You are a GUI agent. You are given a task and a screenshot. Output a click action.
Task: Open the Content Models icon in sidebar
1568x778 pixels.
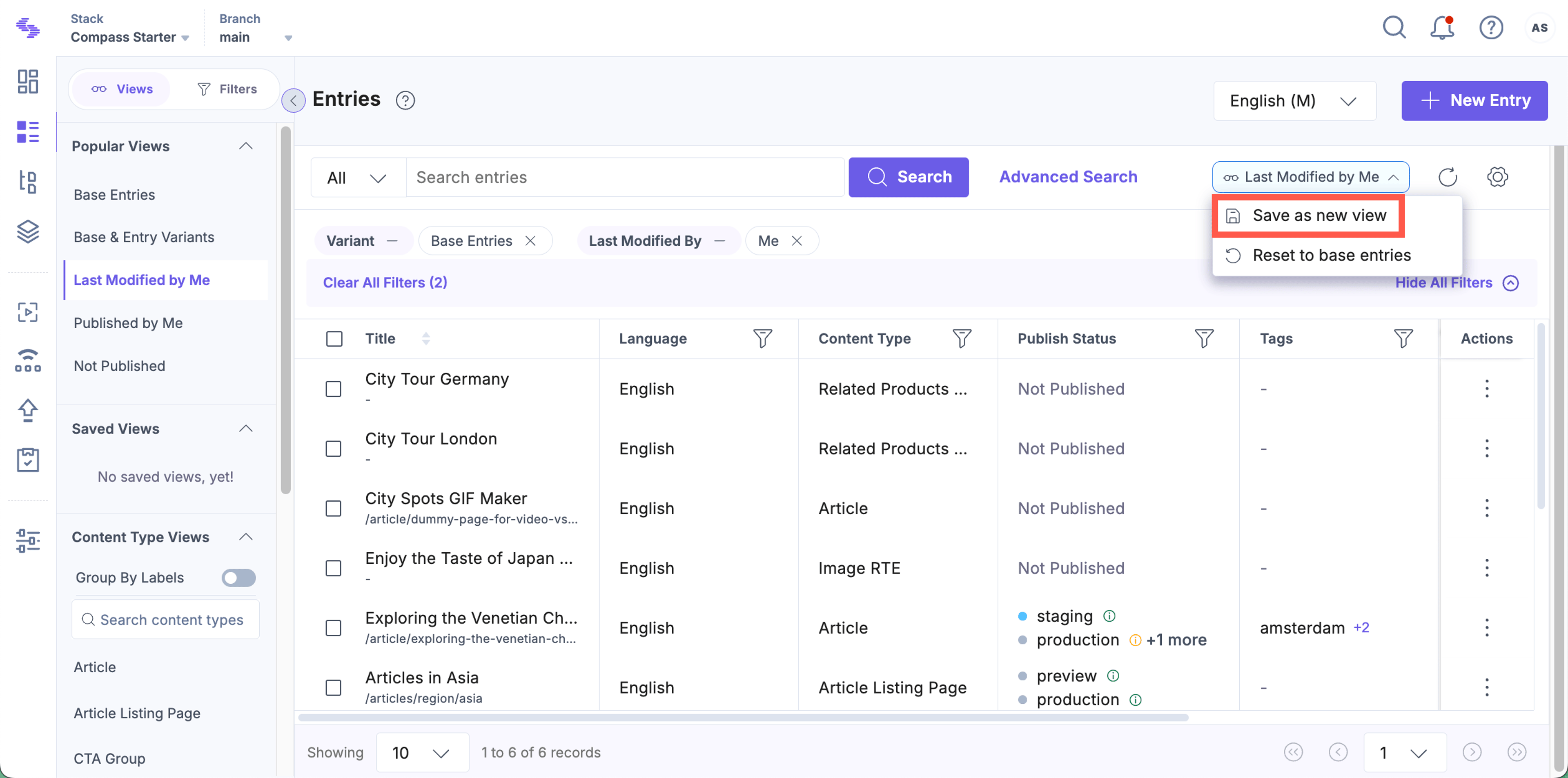(27, 181)
